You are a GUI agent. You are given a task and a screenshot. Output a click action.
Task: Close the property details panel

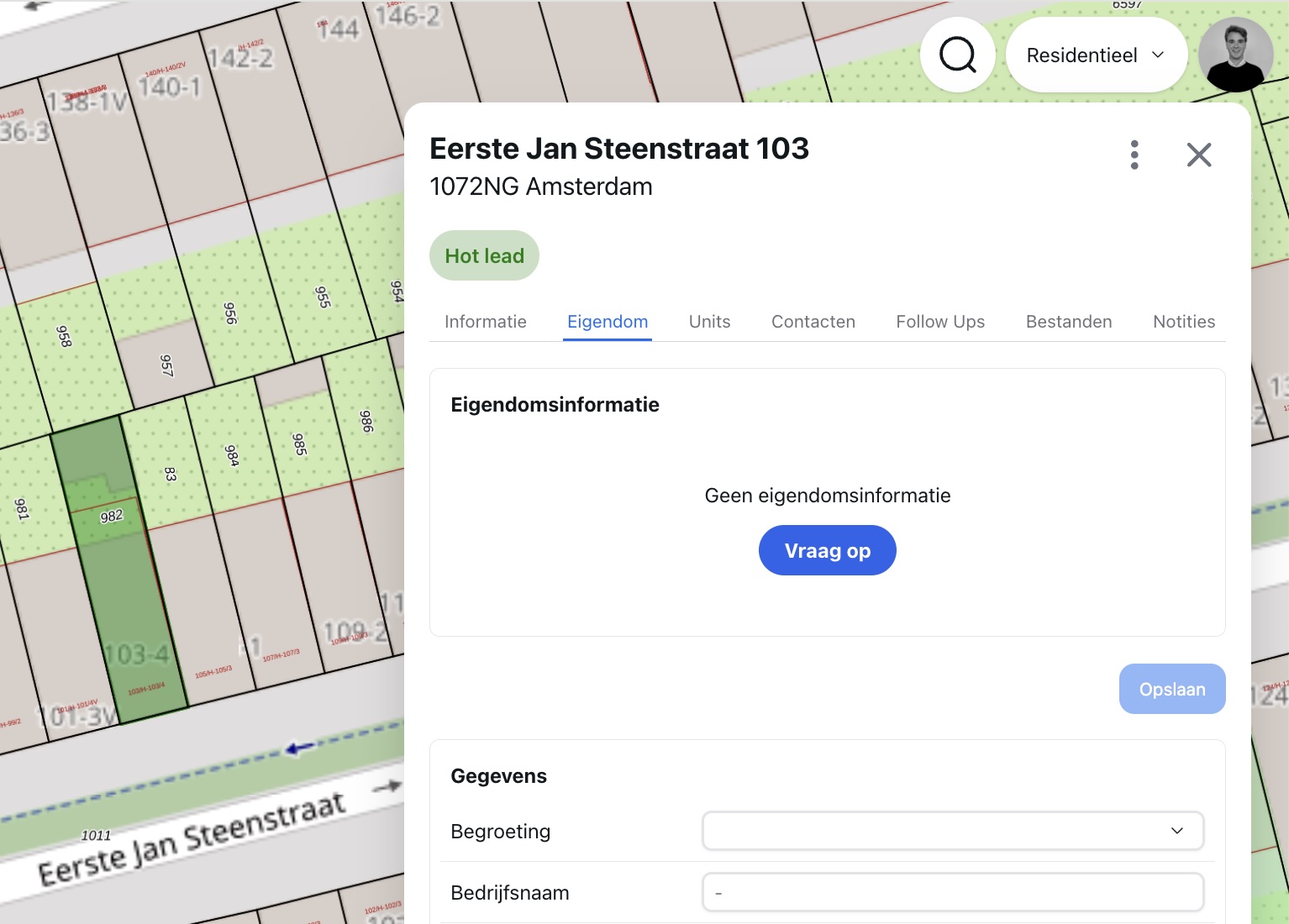coord(1199,155)
